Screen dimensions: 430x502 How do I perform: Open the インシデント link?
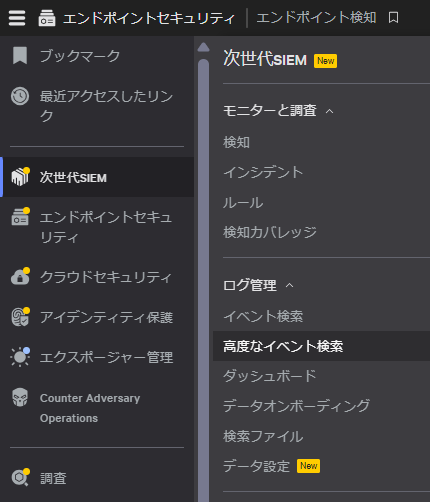pos(263,172)
